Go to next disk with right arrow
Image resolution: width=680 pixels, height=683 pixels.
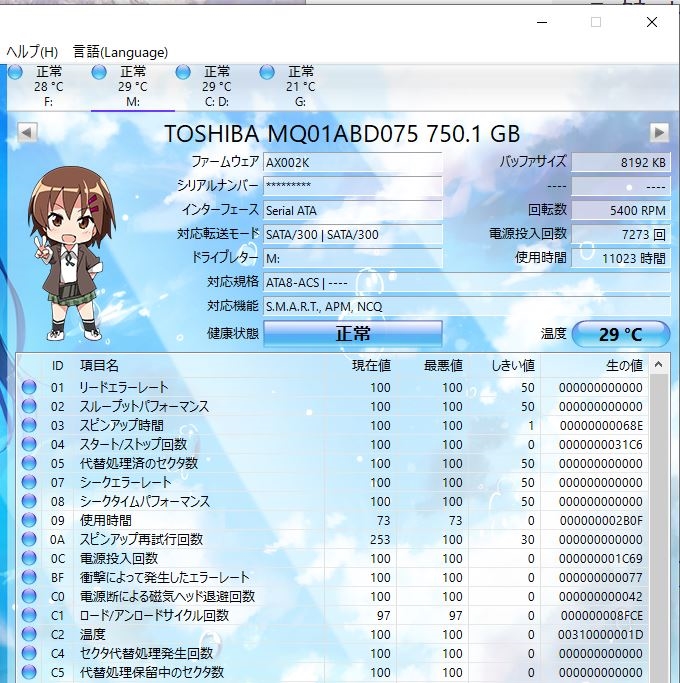click(659, 132)
